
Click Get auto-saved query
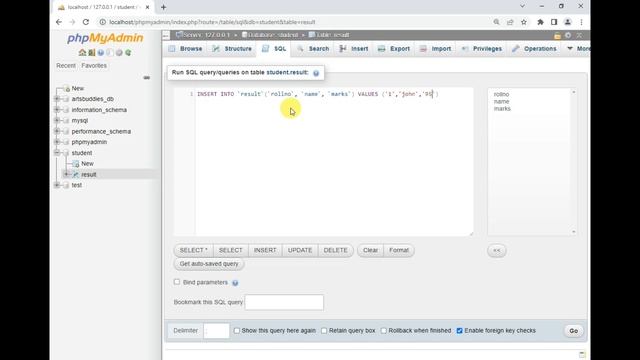point(209,264)
